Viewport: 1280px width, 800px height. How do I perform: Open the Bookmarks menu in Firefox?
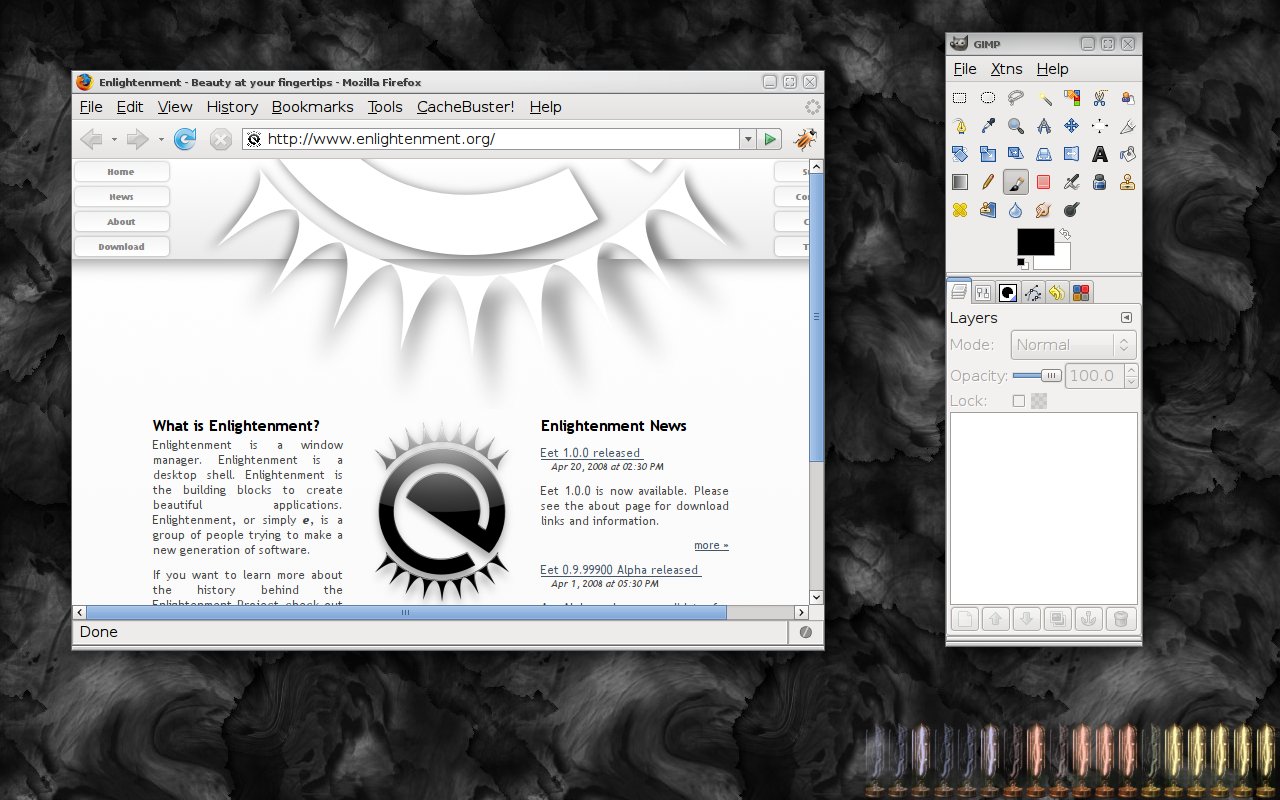(312, 107)
